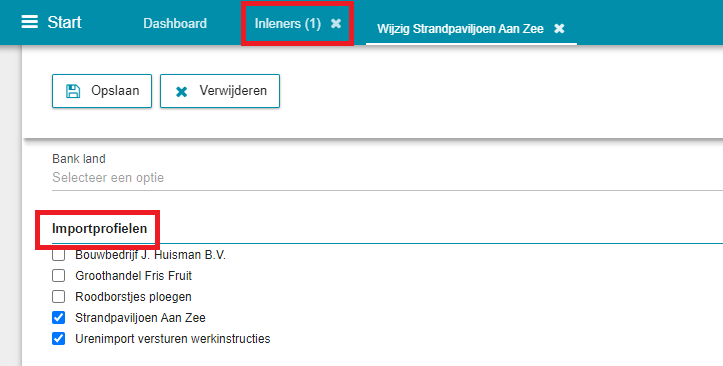Uncheck the Strandpaviljoen Aan Zee checkbox

pos(59,318)
